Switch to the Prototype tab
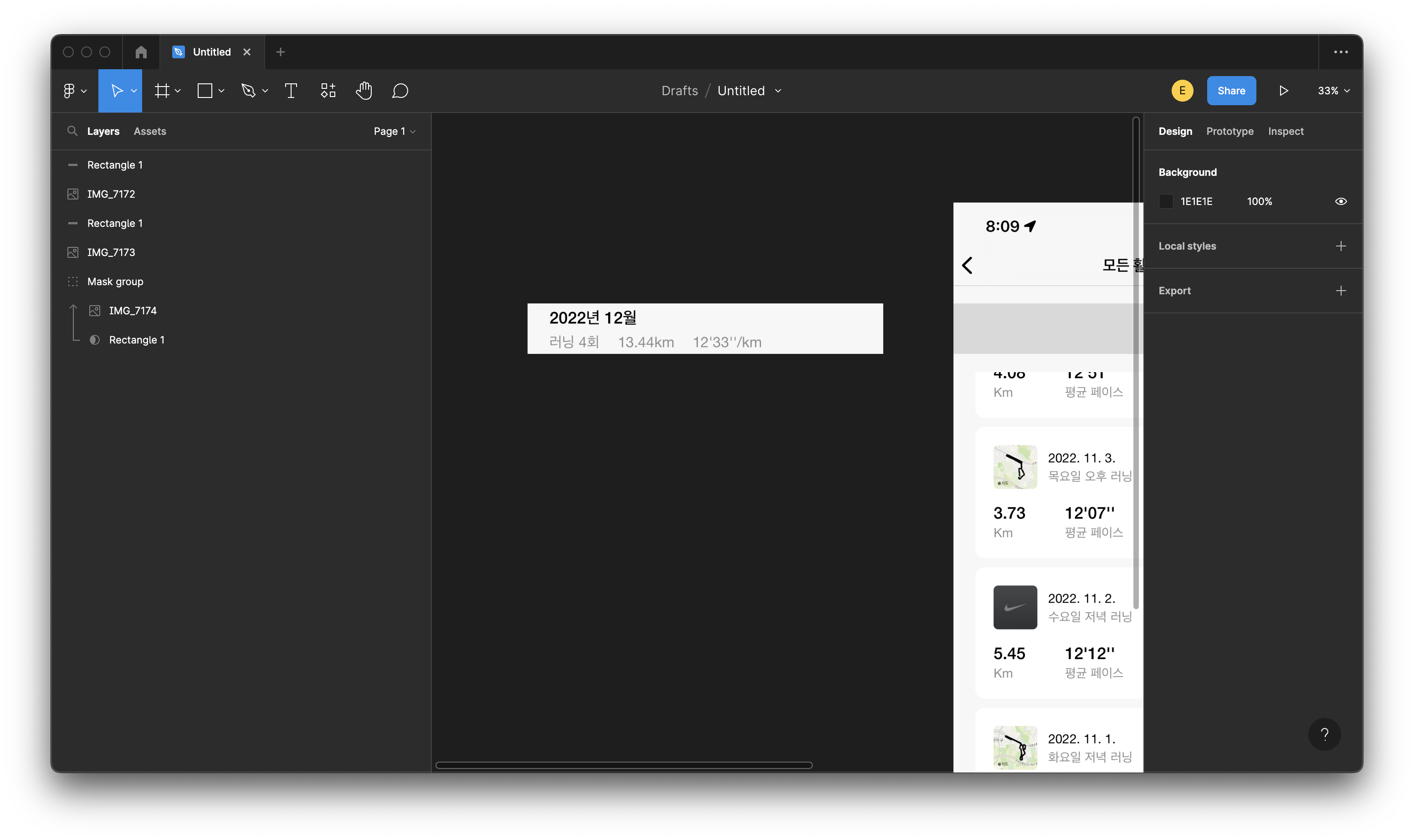 point(1230,131)
